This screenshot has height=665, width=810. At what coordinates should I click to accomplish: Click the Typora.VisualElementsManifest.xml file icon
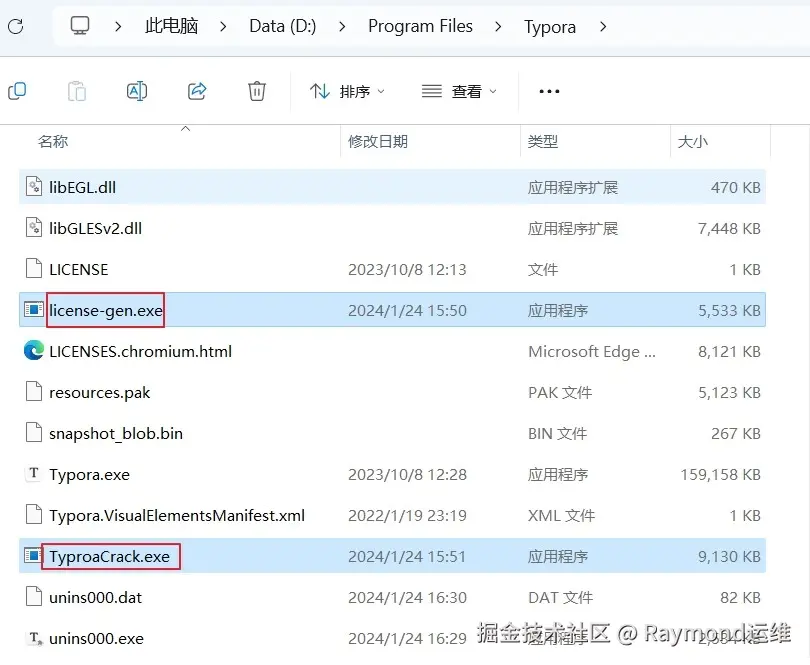[34, 515]
